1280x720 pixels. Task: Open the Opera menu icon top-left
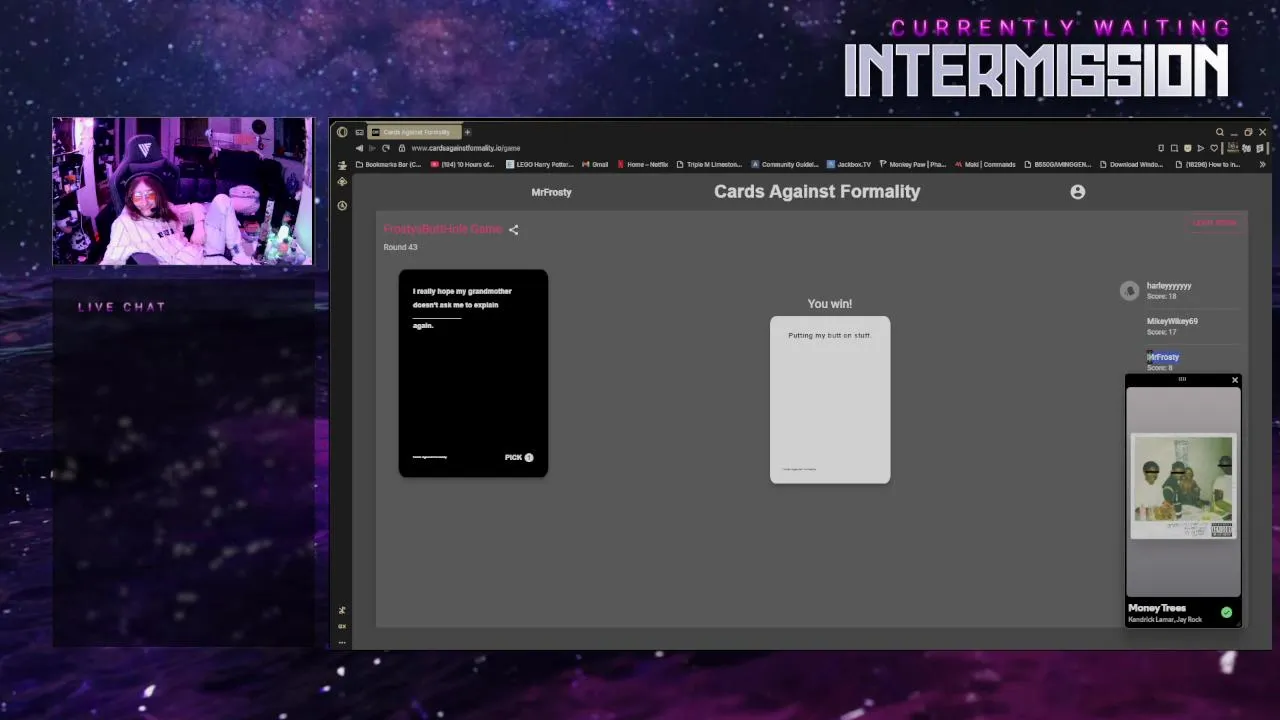pos(342,132)
